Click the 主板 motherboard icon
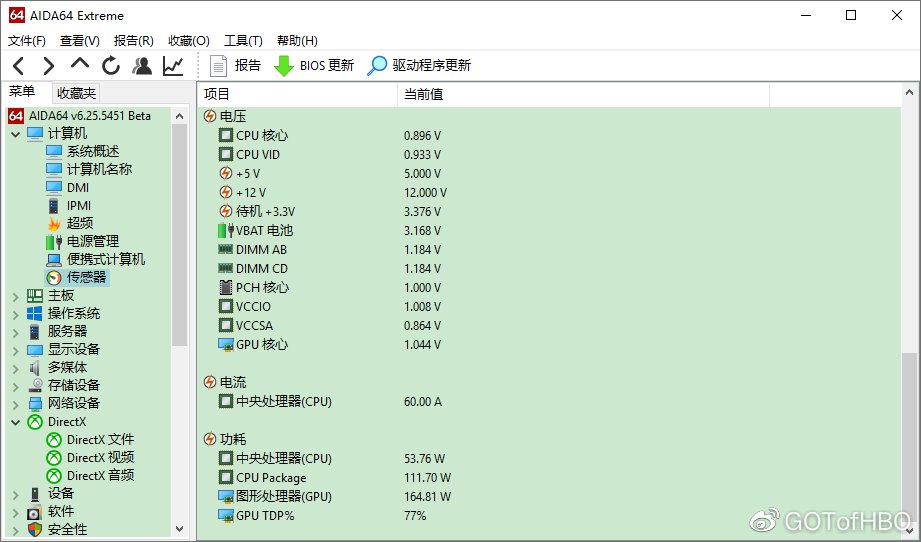 [35, 296]
